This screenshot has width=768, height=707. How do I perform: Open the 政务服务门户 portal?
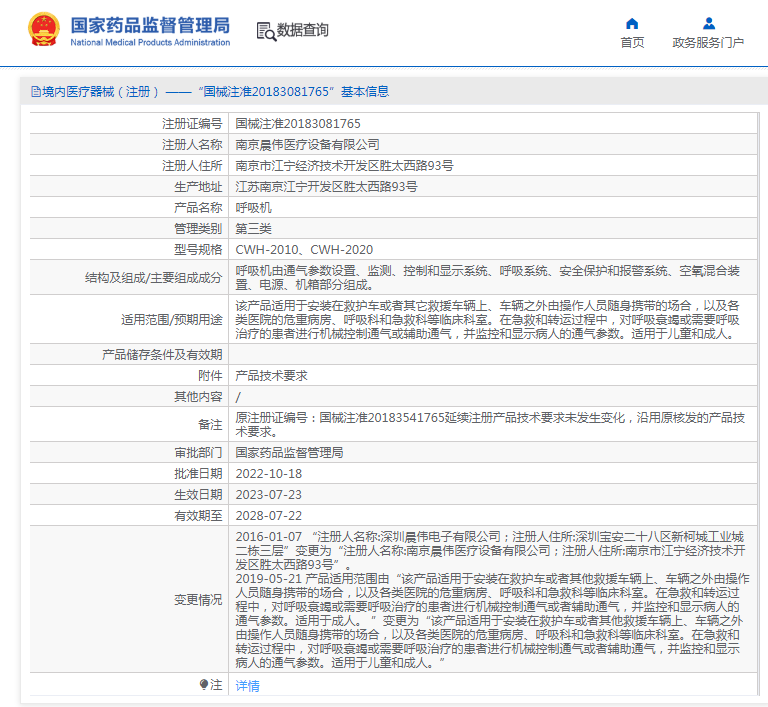[708, 42]
